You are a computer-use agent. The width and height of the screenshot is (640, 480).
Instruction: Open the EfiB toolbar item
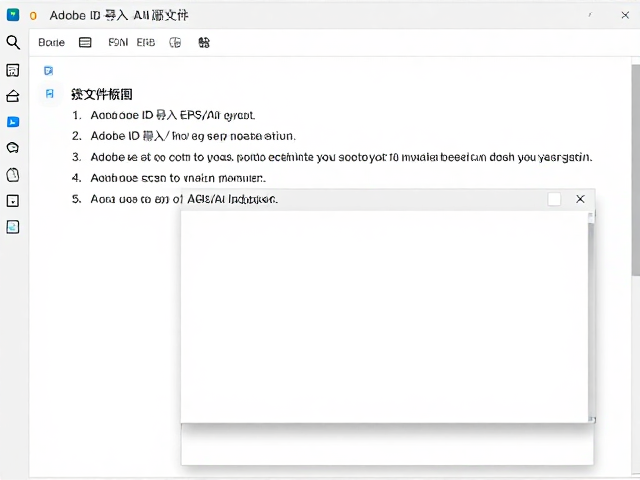146,42
